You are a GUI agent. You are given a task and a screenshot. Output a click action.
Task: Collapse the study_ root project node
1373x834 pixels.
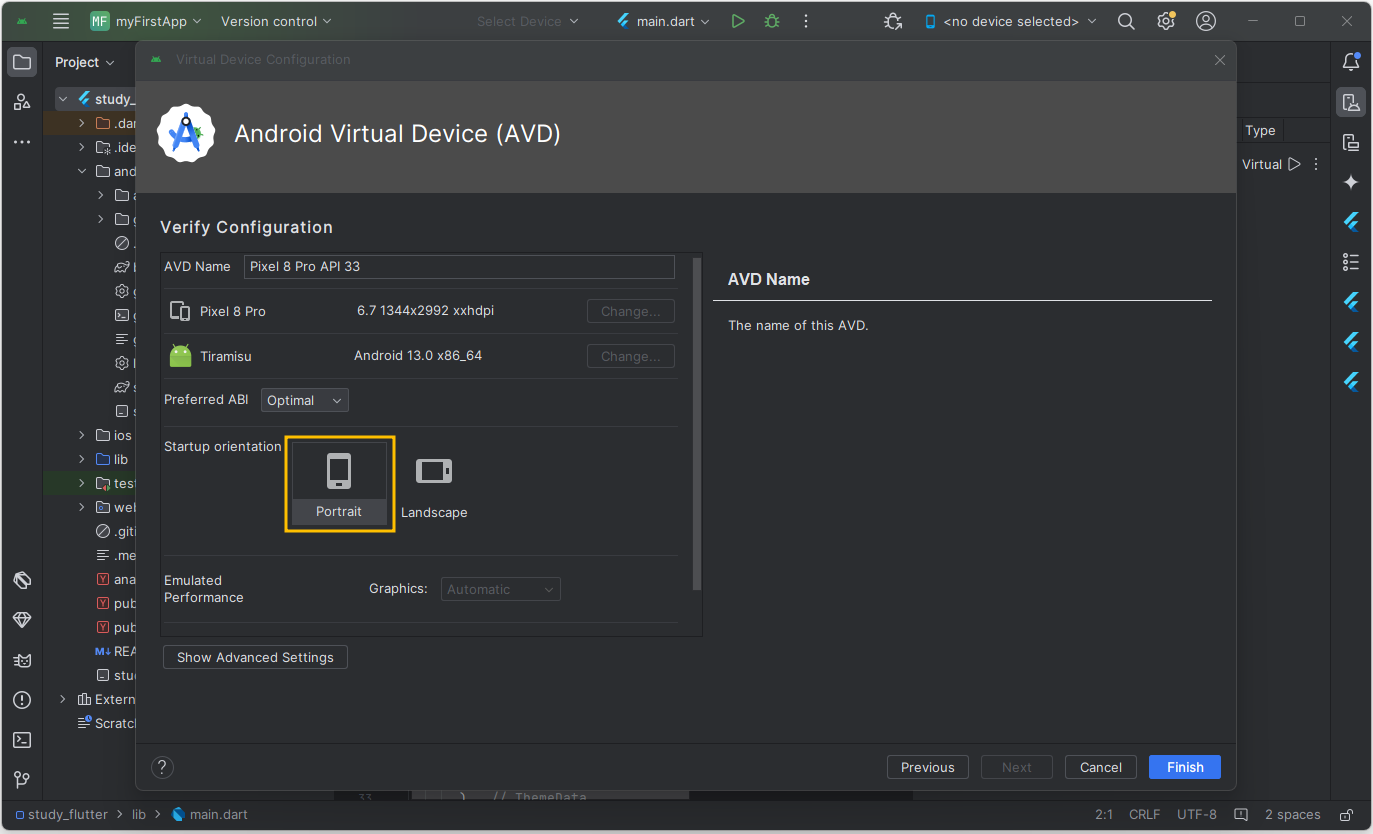click(63, 99)
